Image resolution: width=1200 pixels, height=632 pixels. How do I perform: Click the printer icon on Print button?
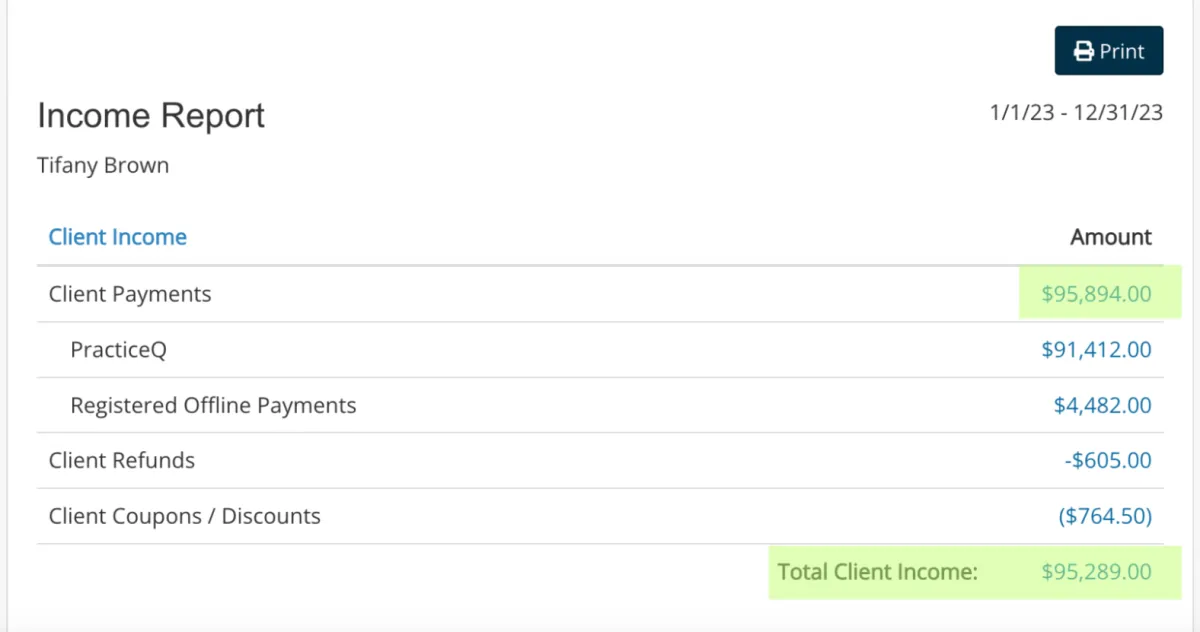click(1083, 51)
